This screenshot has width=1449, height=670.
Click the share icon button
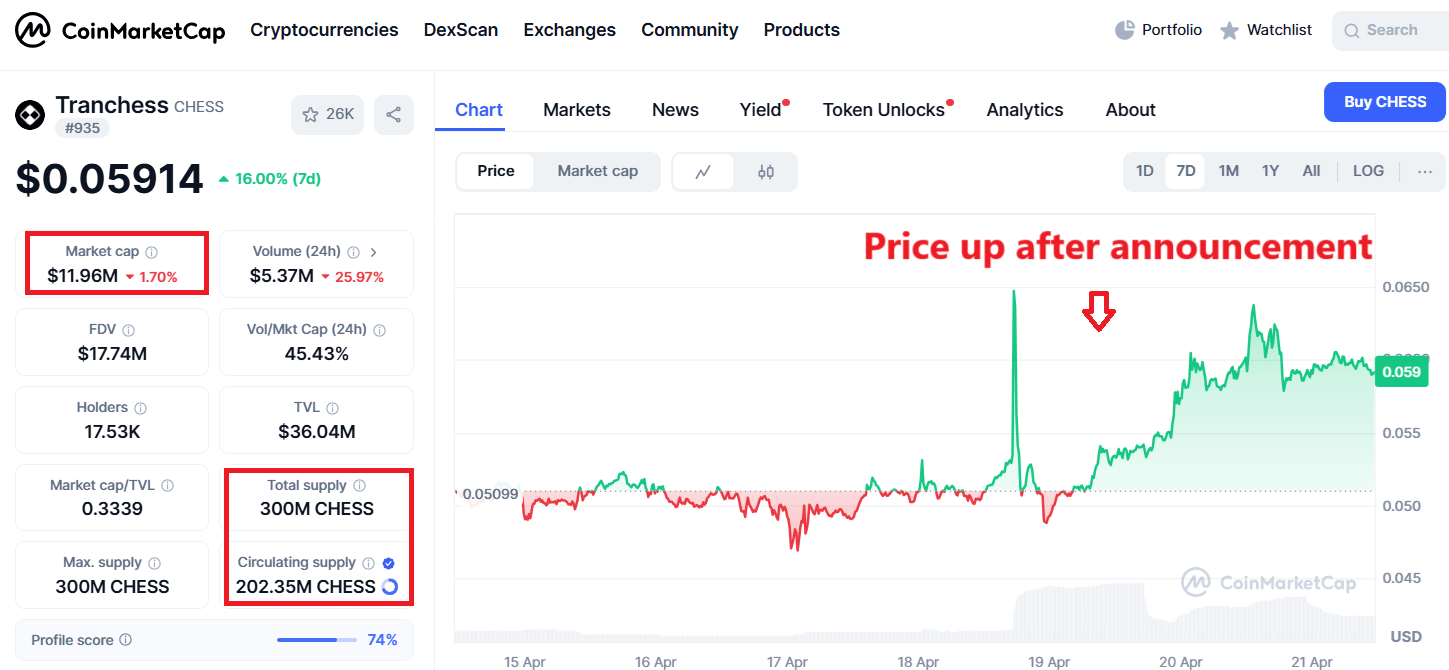click(x=394, y=114)
